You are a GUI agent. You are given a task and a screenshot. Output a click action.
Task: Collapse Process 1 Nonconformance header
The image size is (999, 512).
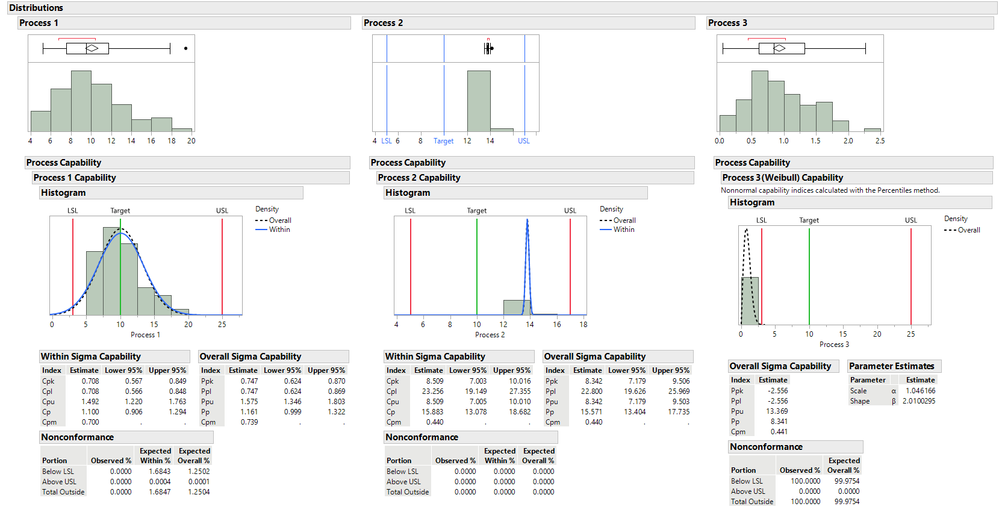tap(126, 437)
